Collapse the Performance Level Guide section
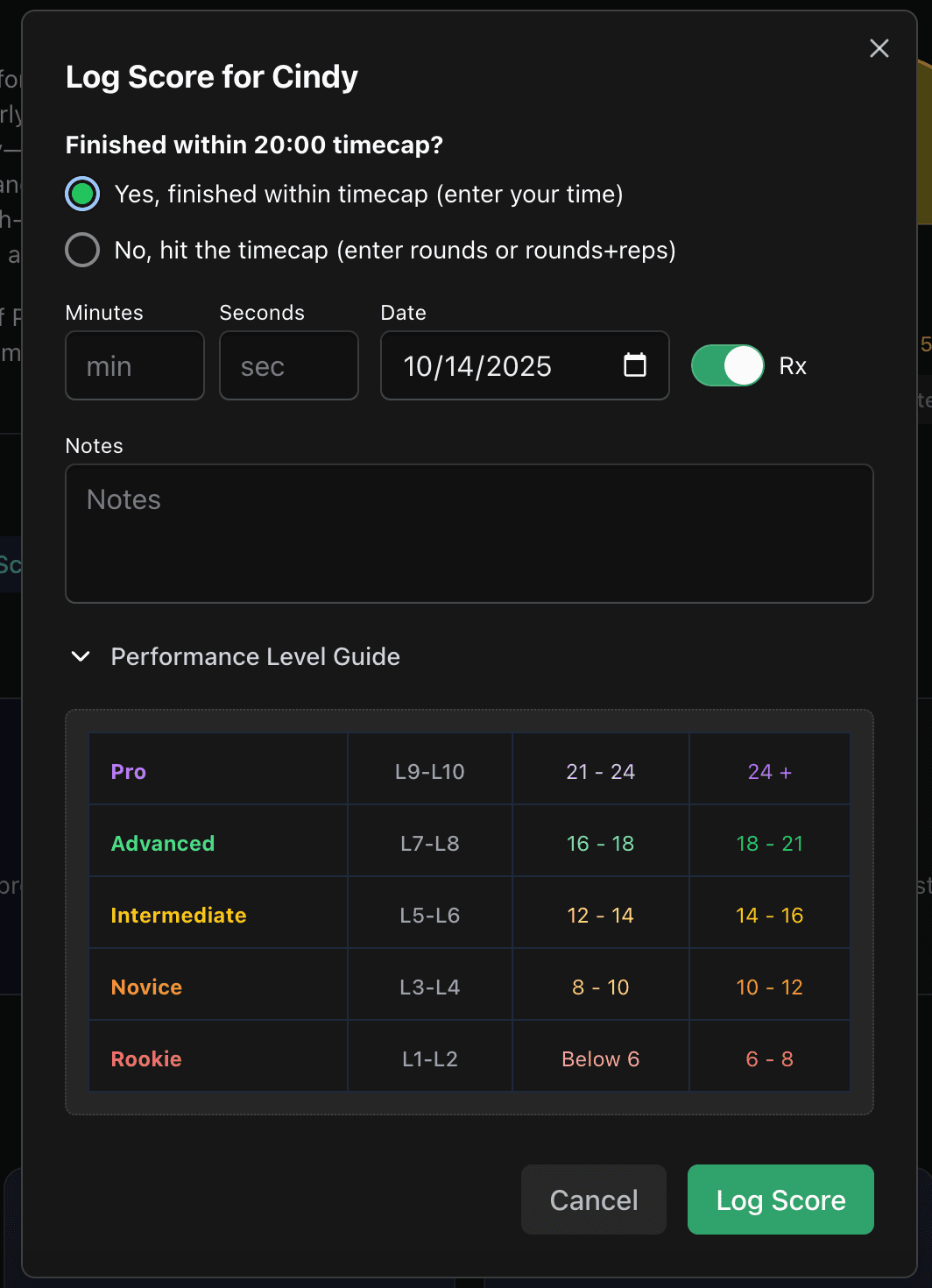 click(x=254, y=656)
